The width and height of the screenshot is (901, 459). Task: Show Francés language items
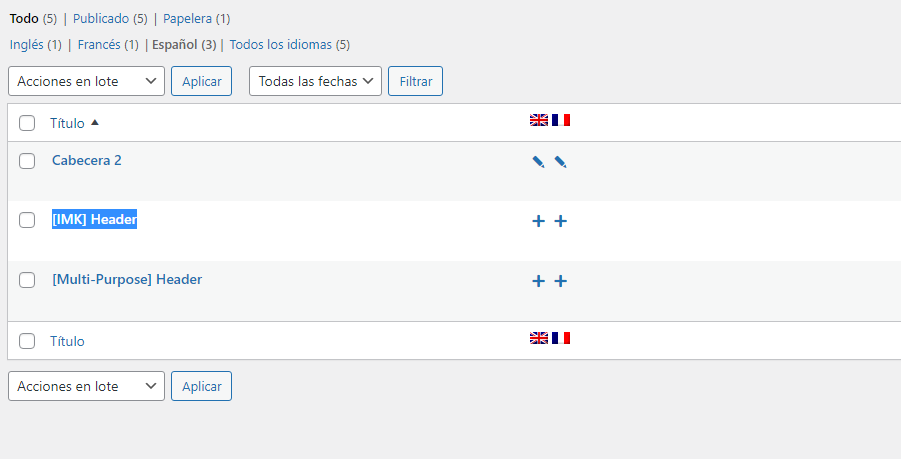98,44
